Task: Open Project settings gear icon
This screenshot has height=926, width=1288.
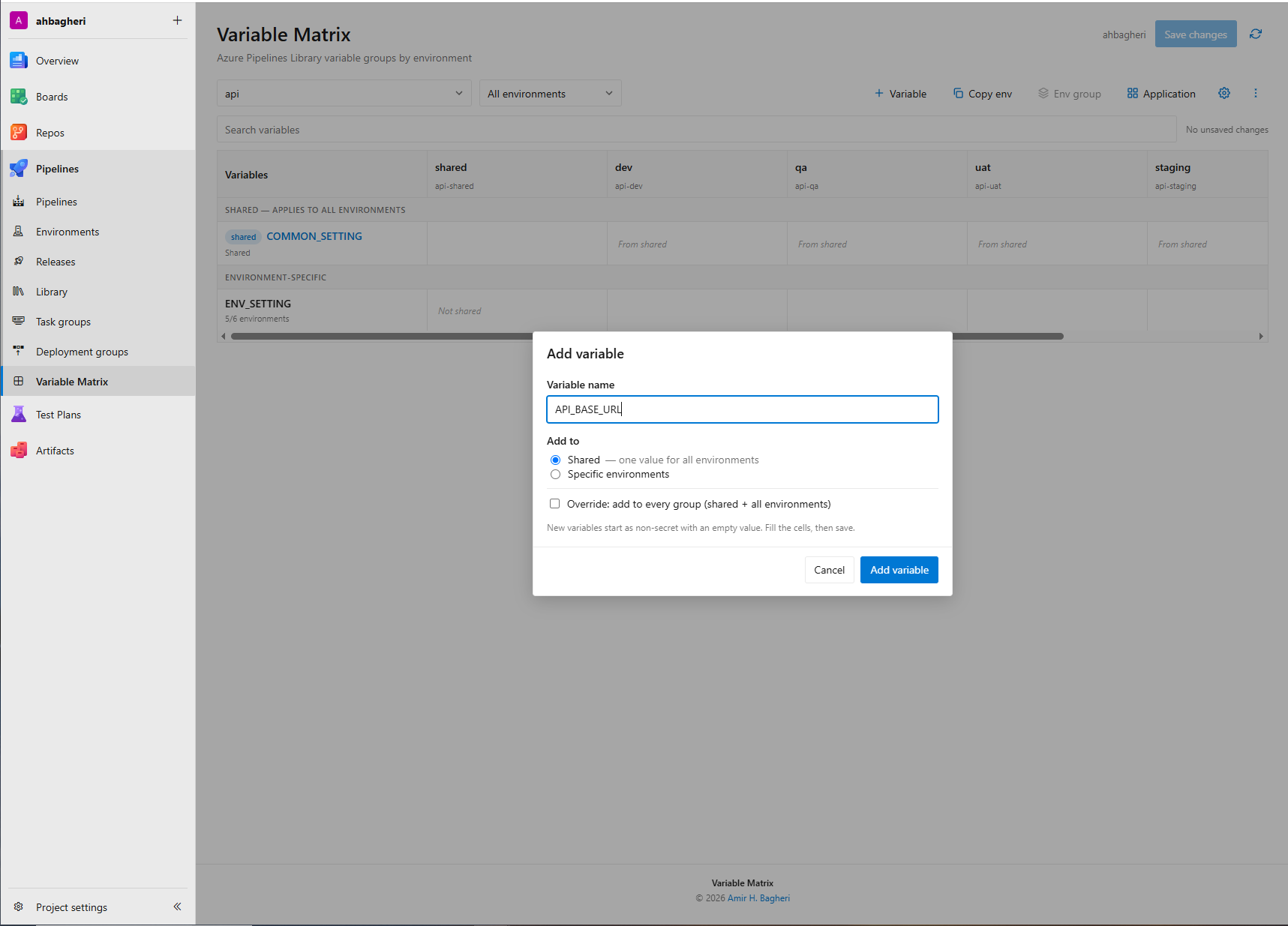Action: (x=19, y=907)
